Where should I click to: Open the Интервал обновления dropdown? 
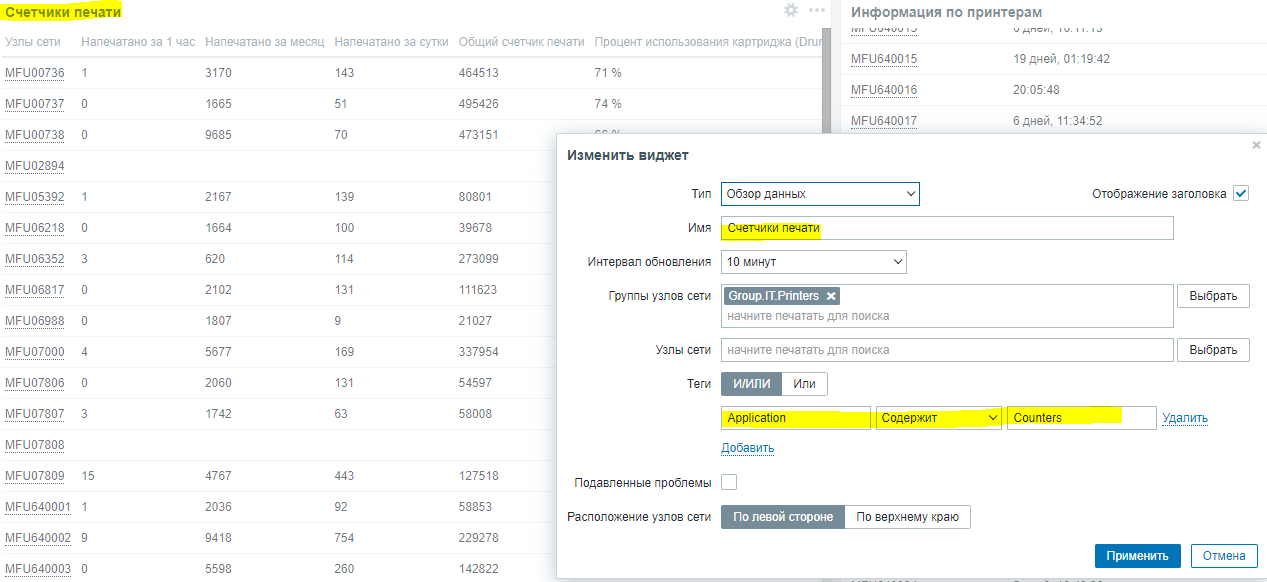[813, 262]
